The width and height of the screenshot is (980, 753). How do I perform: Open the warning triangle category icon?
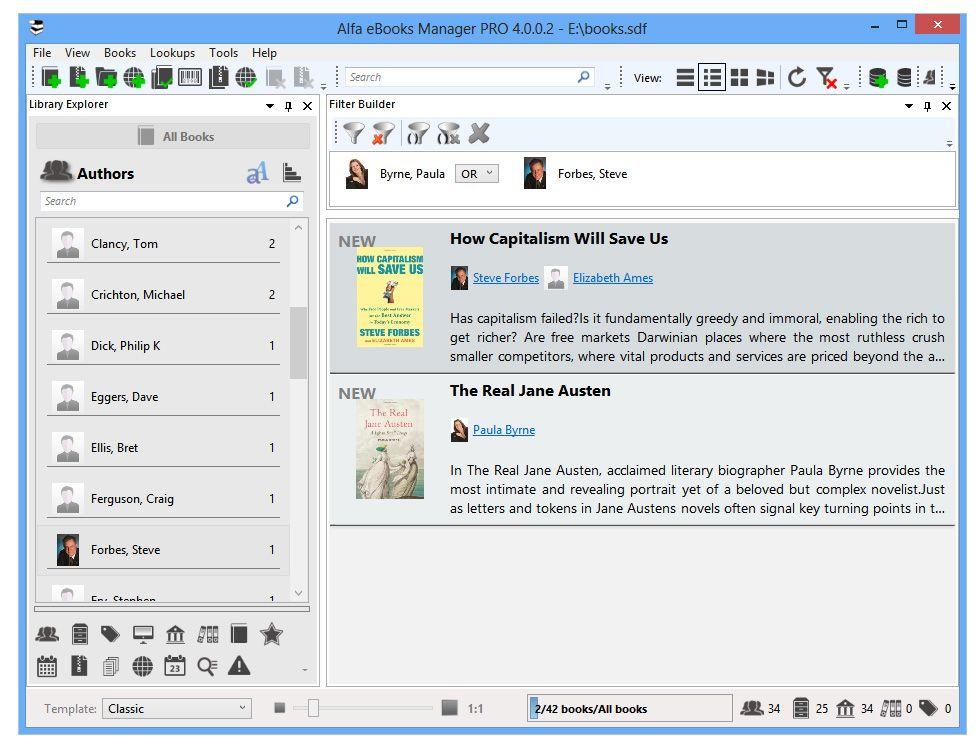click(239, 666)
